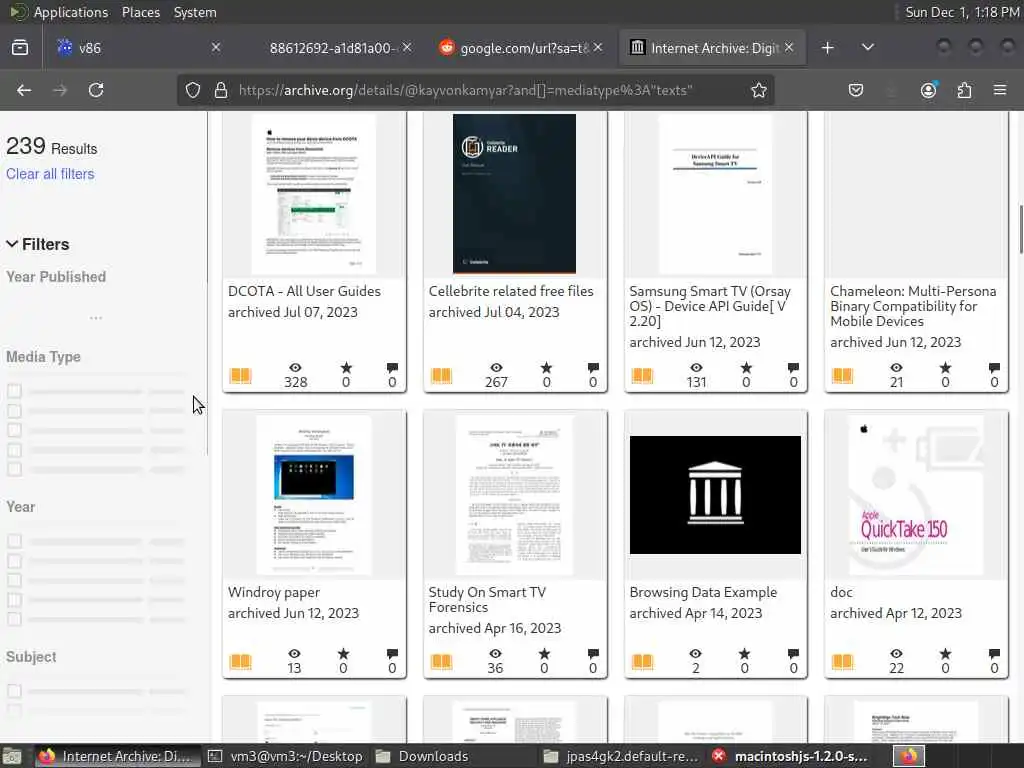Click the Firefox icon at taskbar right
The image size is (1024, 768).
point(908,756)
